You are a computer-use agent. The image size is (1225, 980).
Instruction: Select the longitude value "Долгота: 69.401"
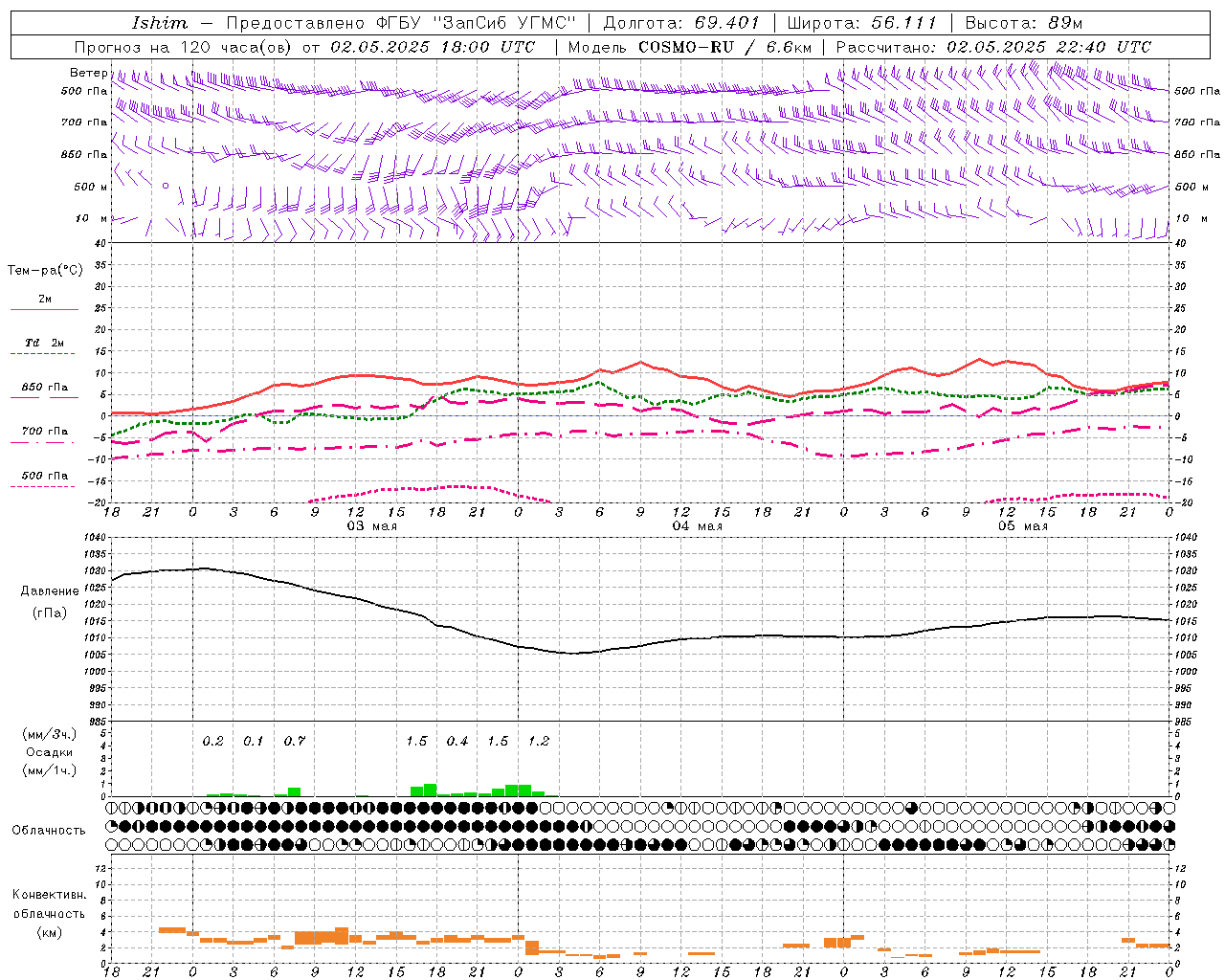[x=681, y=23]
